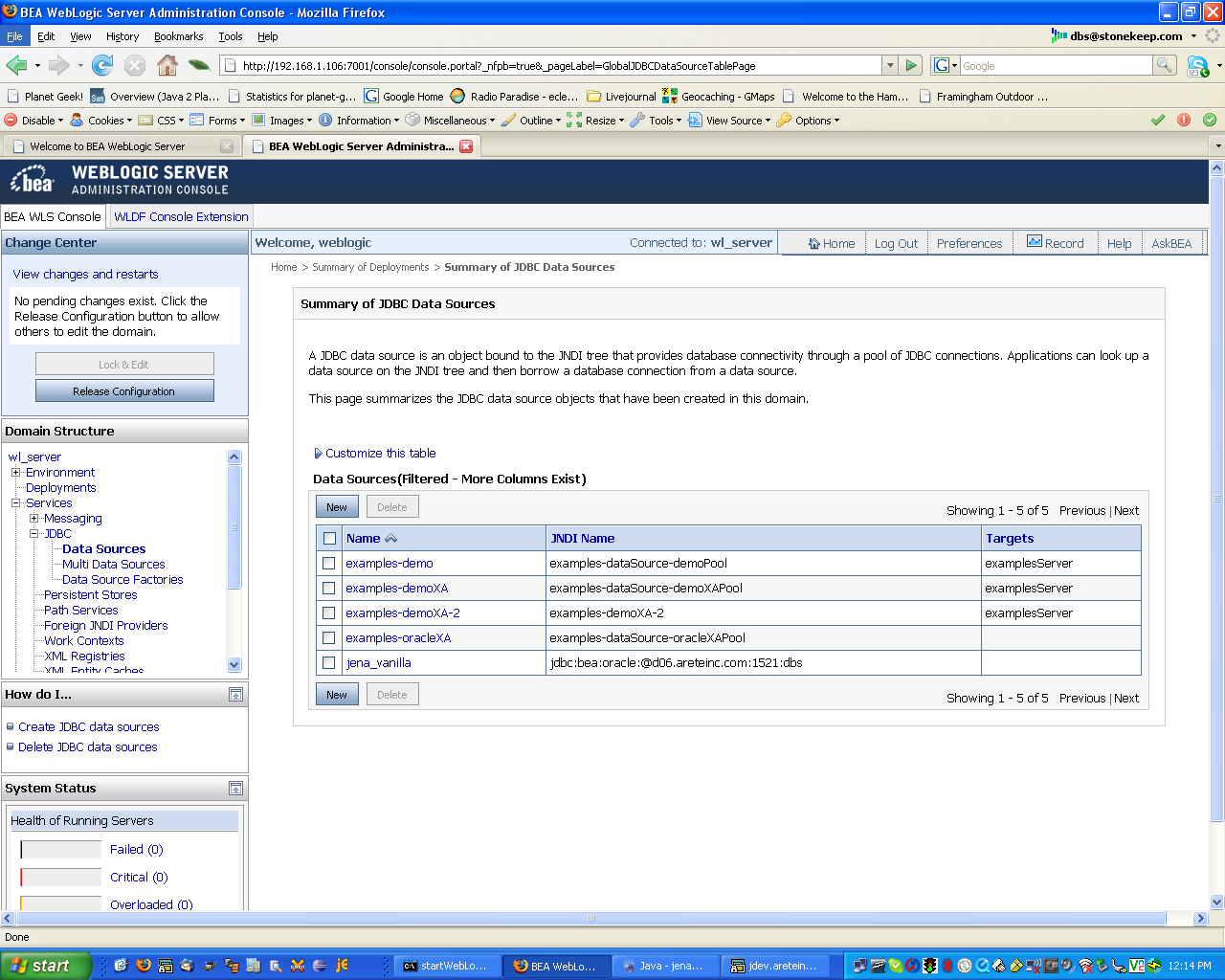
Task: Open the Windows Start button
Action: 46,966
